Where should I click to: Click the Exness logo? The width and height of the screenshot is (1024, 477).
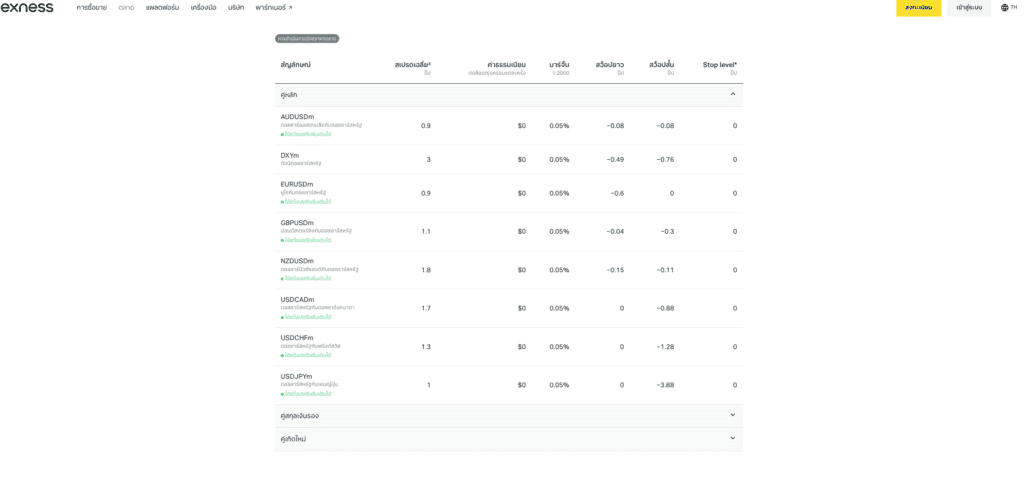coord(27,7)
